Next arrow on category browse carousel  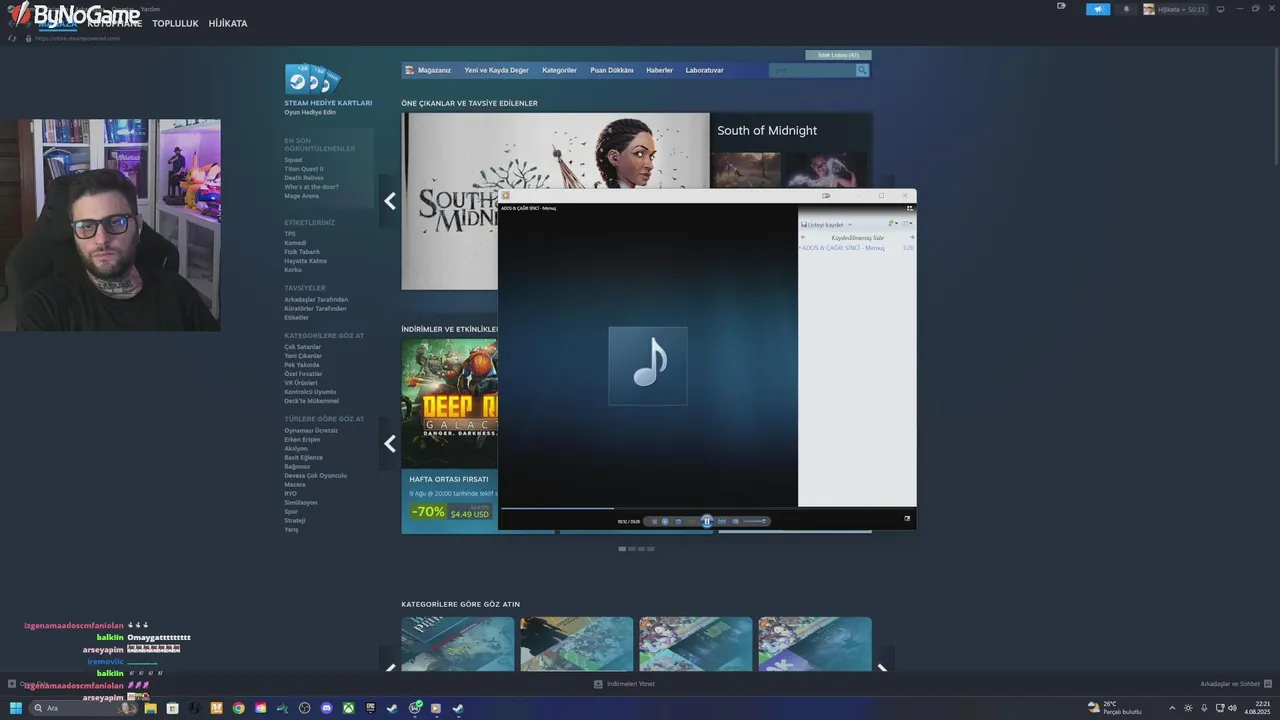(x=882, y=669)
